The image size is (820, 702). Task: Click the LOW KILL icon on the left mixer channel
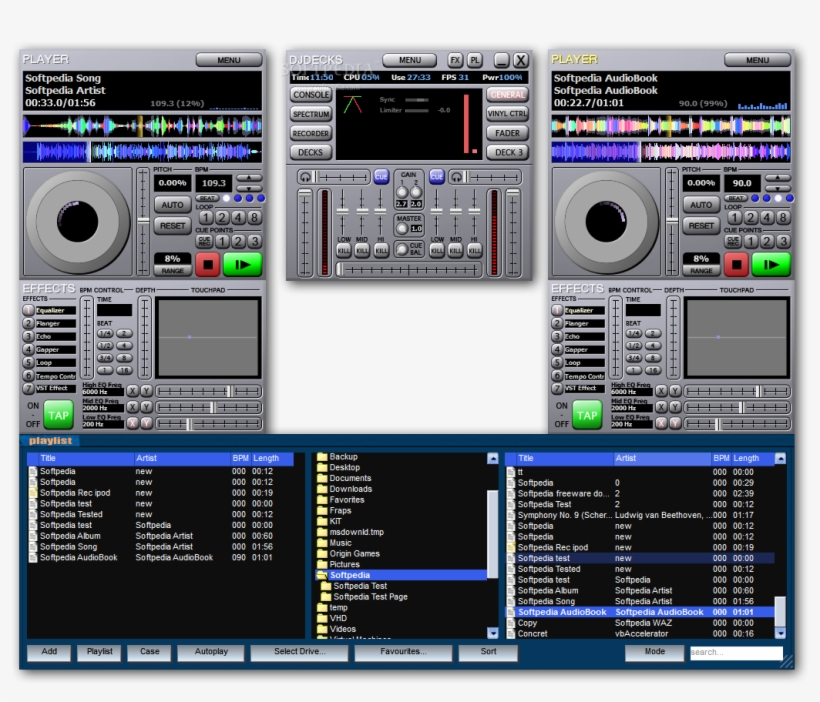click(344, 250)
